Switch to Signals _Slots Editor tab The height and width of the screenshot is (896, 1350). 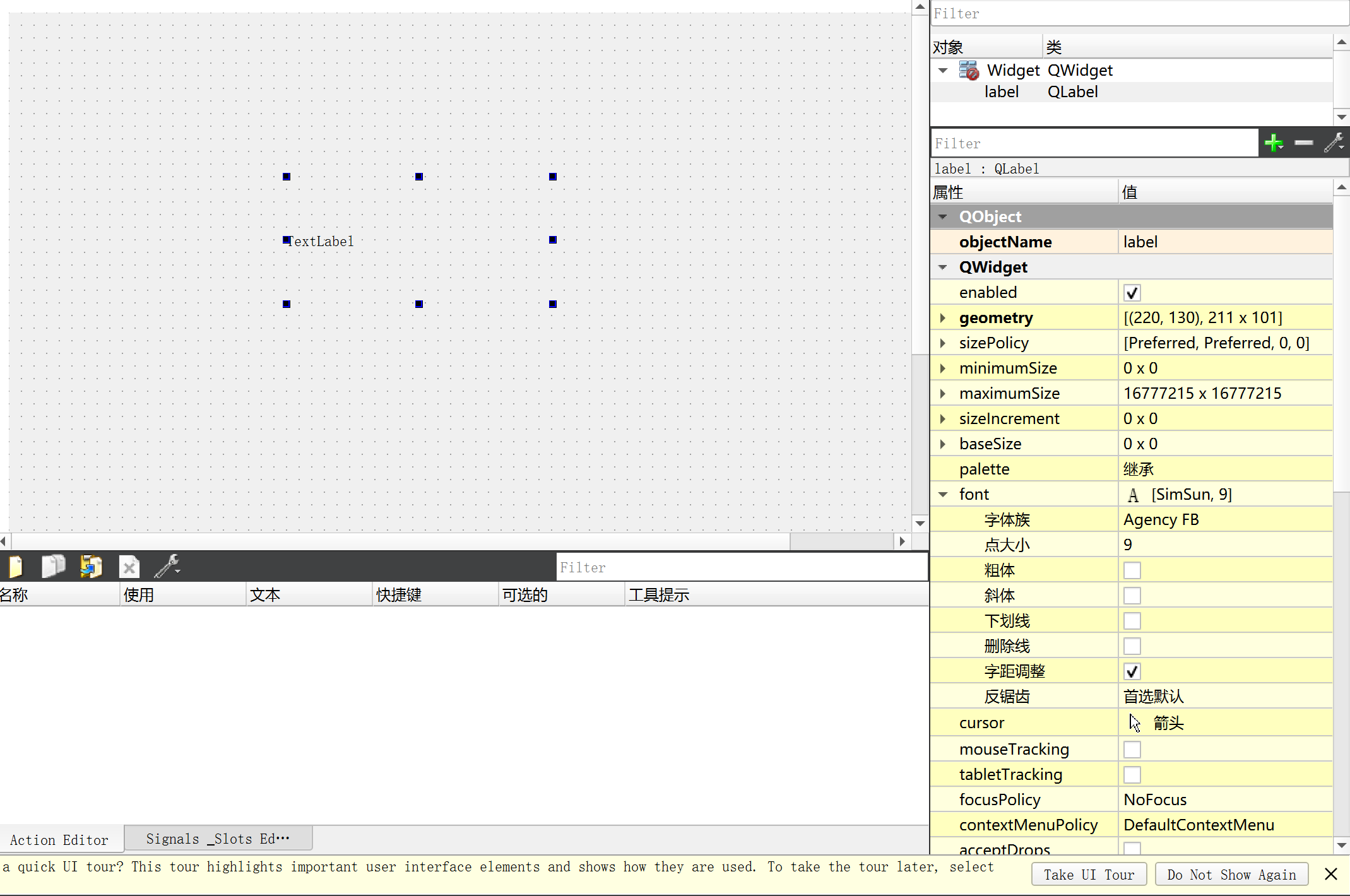[218, 839]
